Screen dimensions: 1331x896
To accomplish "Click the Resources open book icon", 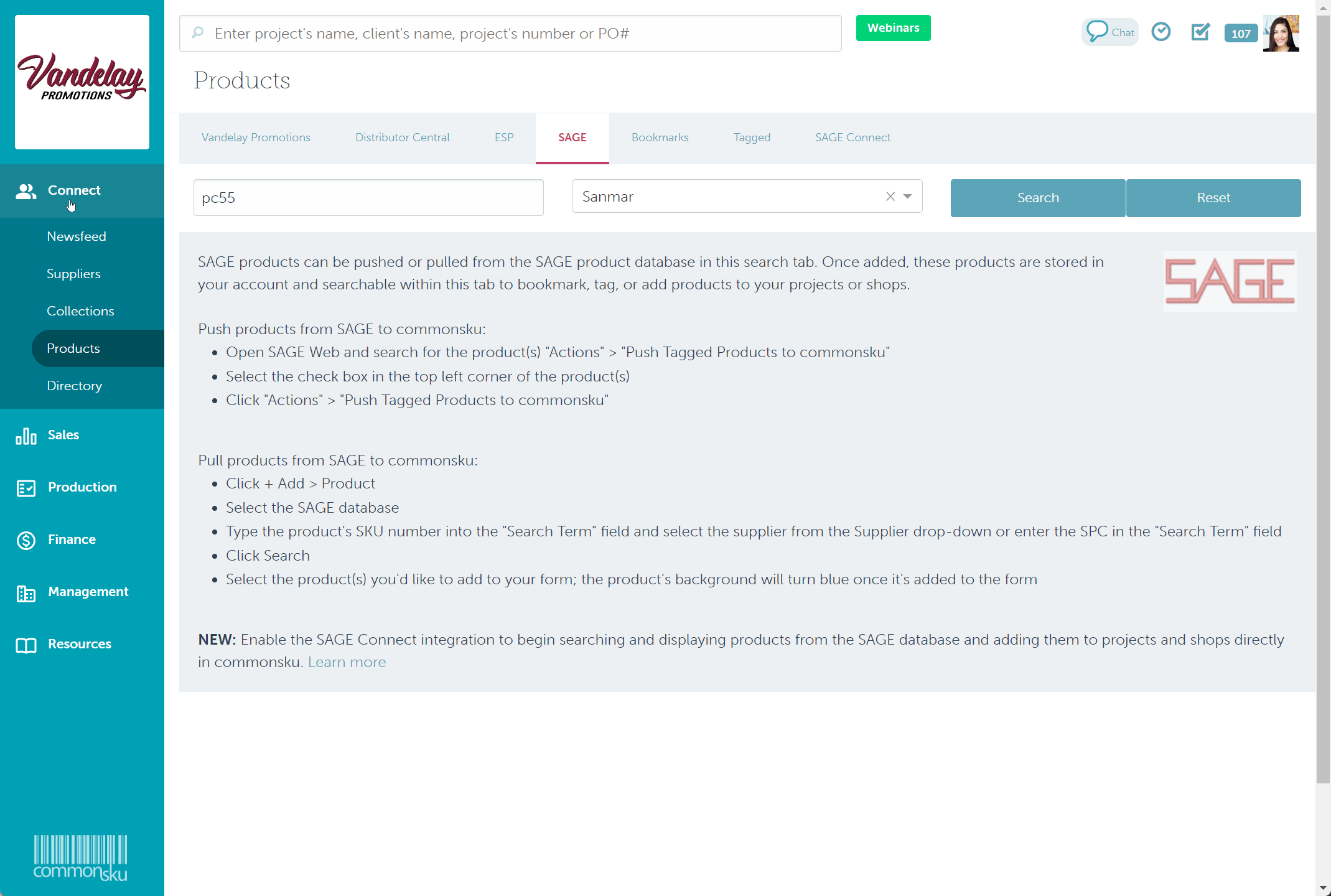I will tap(26, 645).
